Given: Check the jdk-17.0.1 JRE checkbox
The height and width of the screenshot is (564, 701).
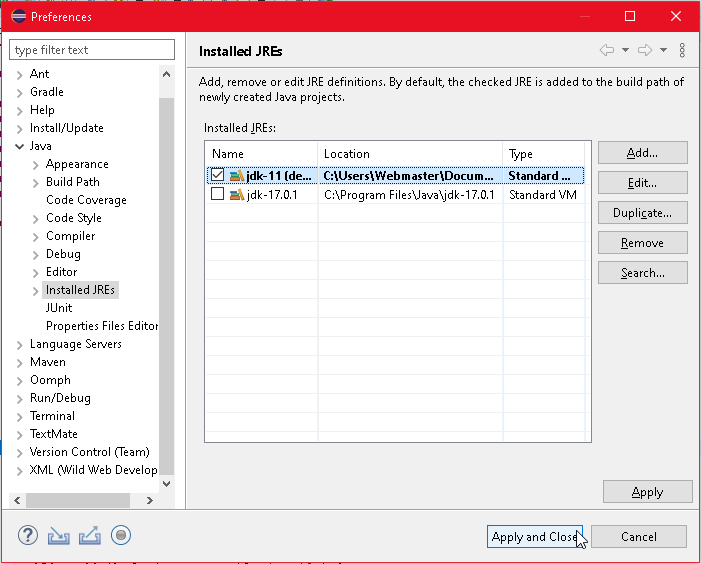Looking at the screenshot, I should tap(217, 194).
